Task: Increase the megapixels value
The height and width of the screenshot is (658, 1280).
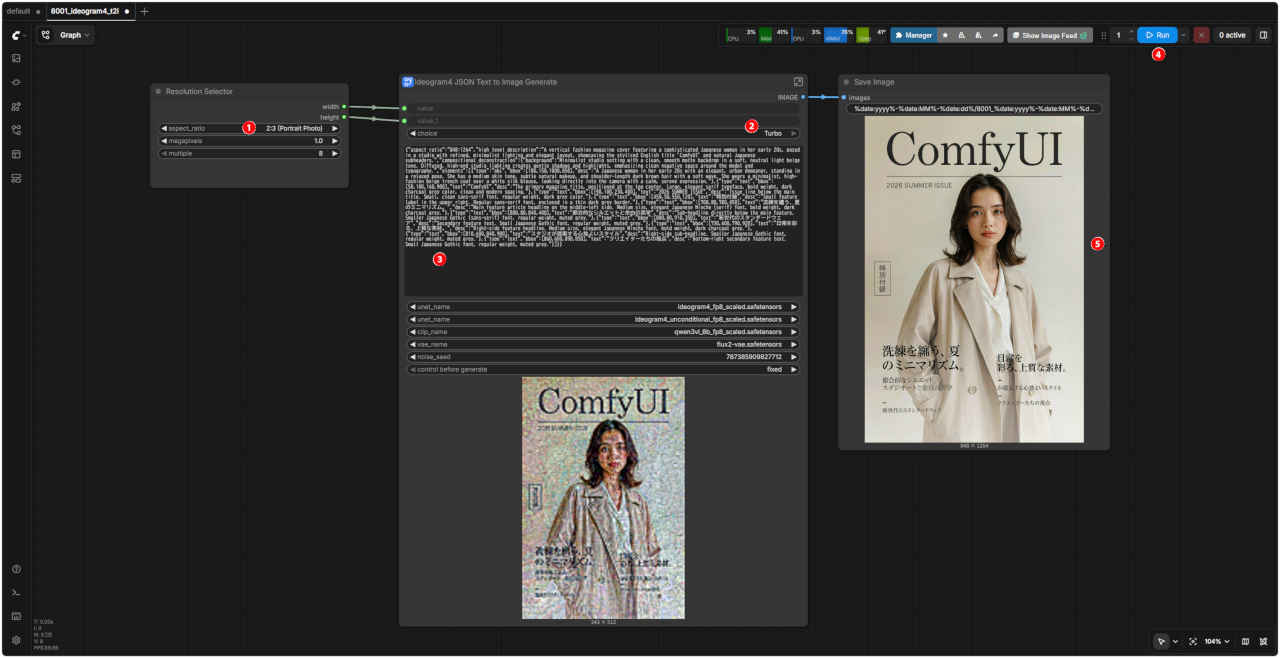Action: (335, 141)
